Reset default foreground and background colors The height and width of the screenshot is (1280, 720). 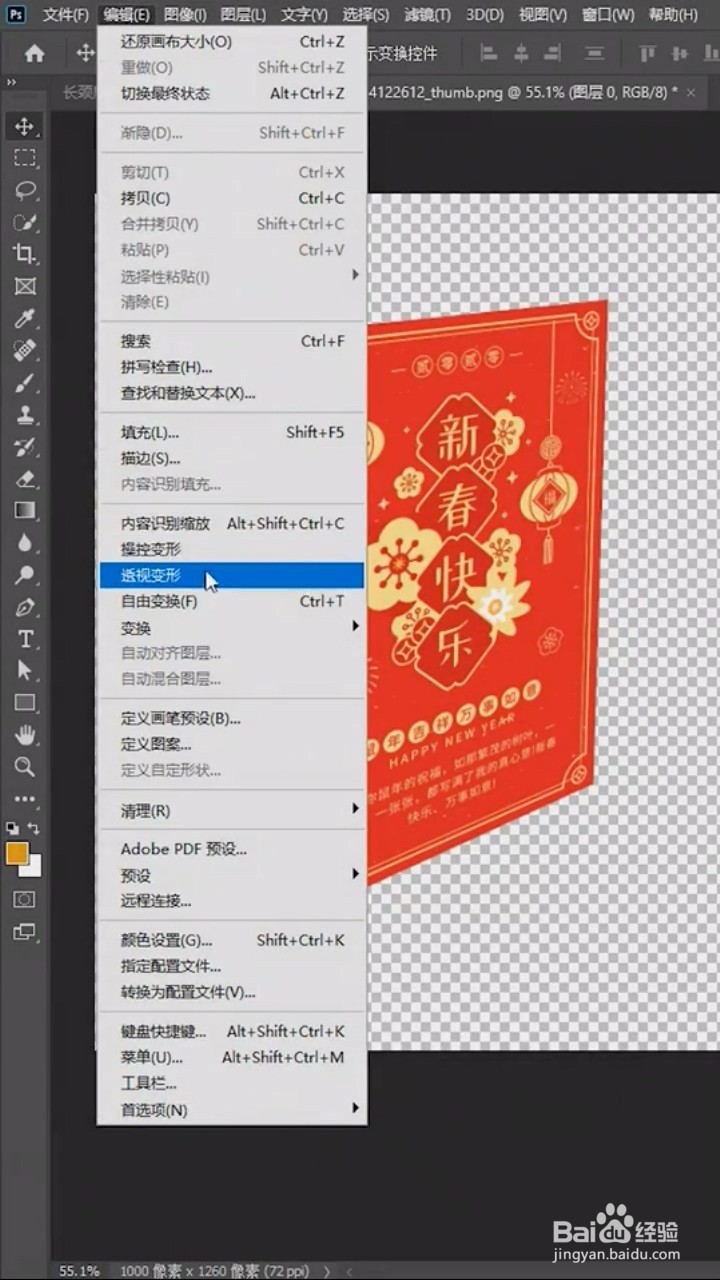(x=12, y=828)
